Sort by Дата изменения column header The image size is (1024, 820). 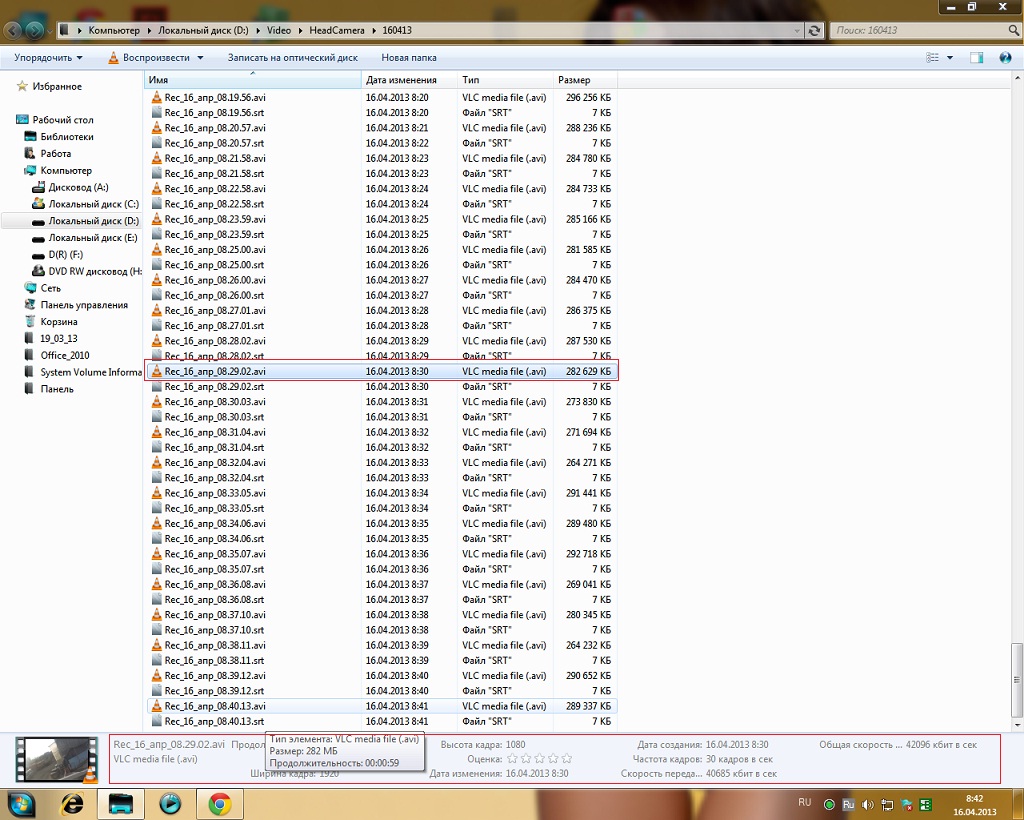pyautogui.click(x=401, y=80)
